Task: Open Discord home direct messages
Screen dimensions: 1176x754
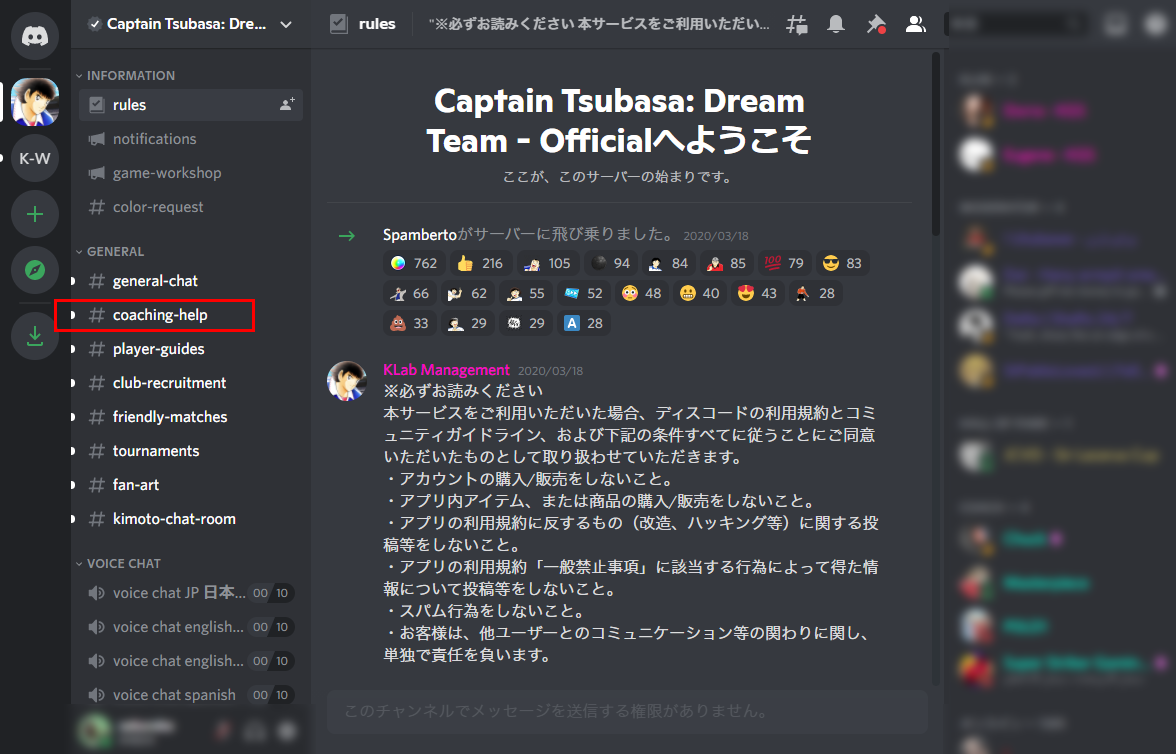Action: tap(34, 35)
